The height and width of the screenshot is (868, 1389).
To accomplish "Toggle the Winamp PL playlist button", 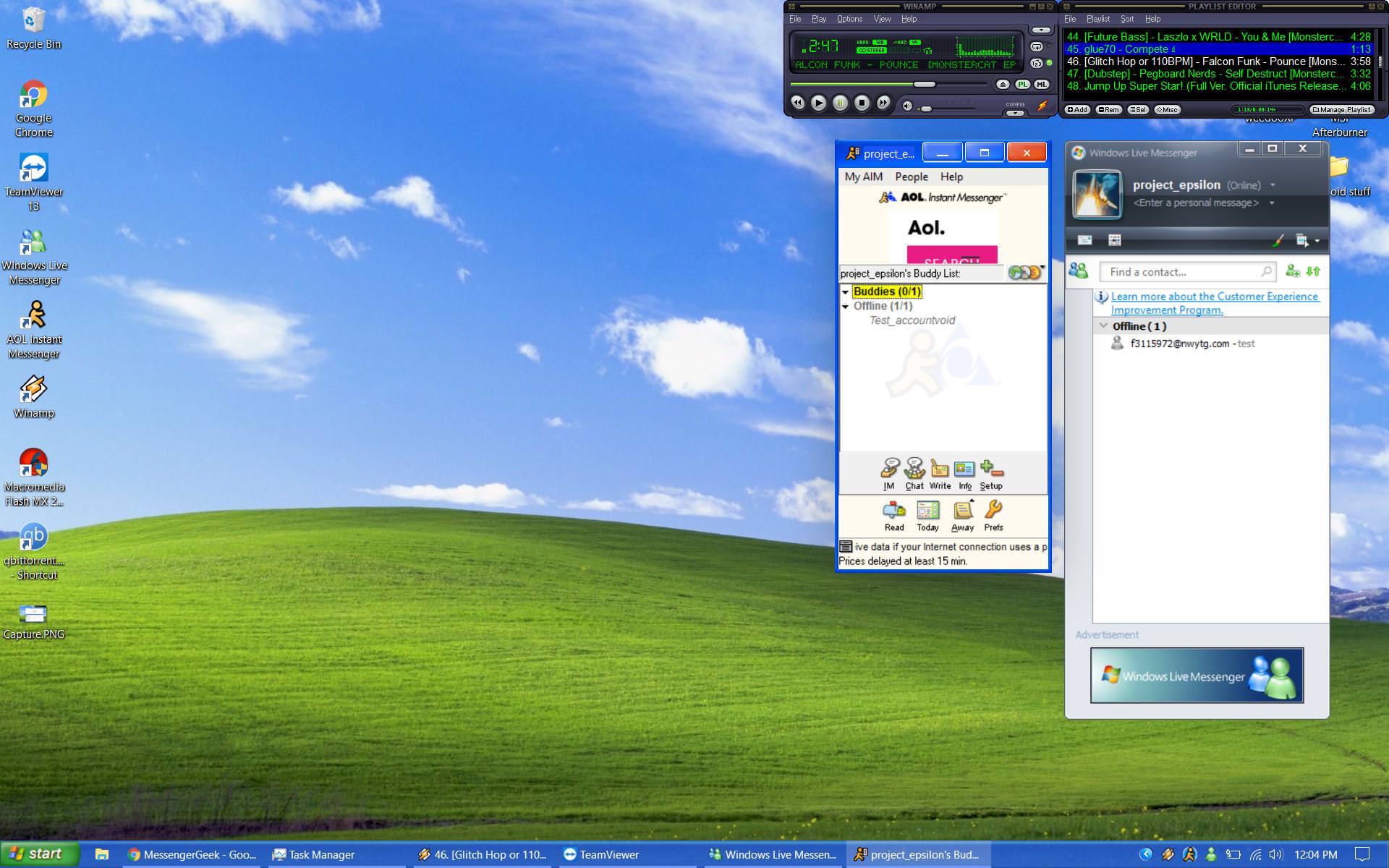I will (1022, 85).
